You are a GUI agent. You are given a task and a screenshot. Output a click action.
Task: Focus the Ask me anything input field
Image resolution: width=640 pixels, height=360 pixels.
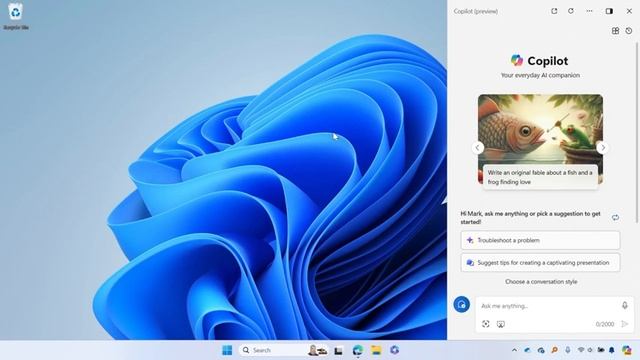coord(547,306)
